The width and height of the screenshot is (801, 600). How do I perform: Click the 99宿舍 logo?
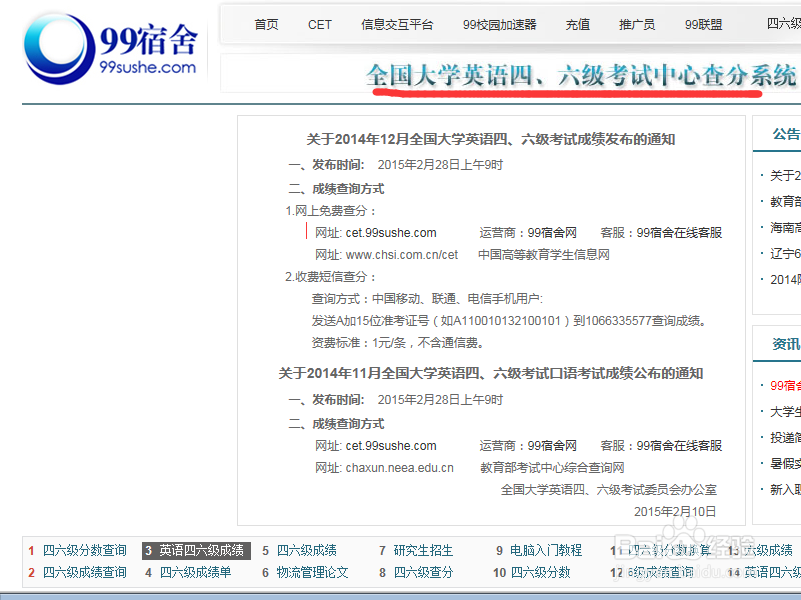110,50
